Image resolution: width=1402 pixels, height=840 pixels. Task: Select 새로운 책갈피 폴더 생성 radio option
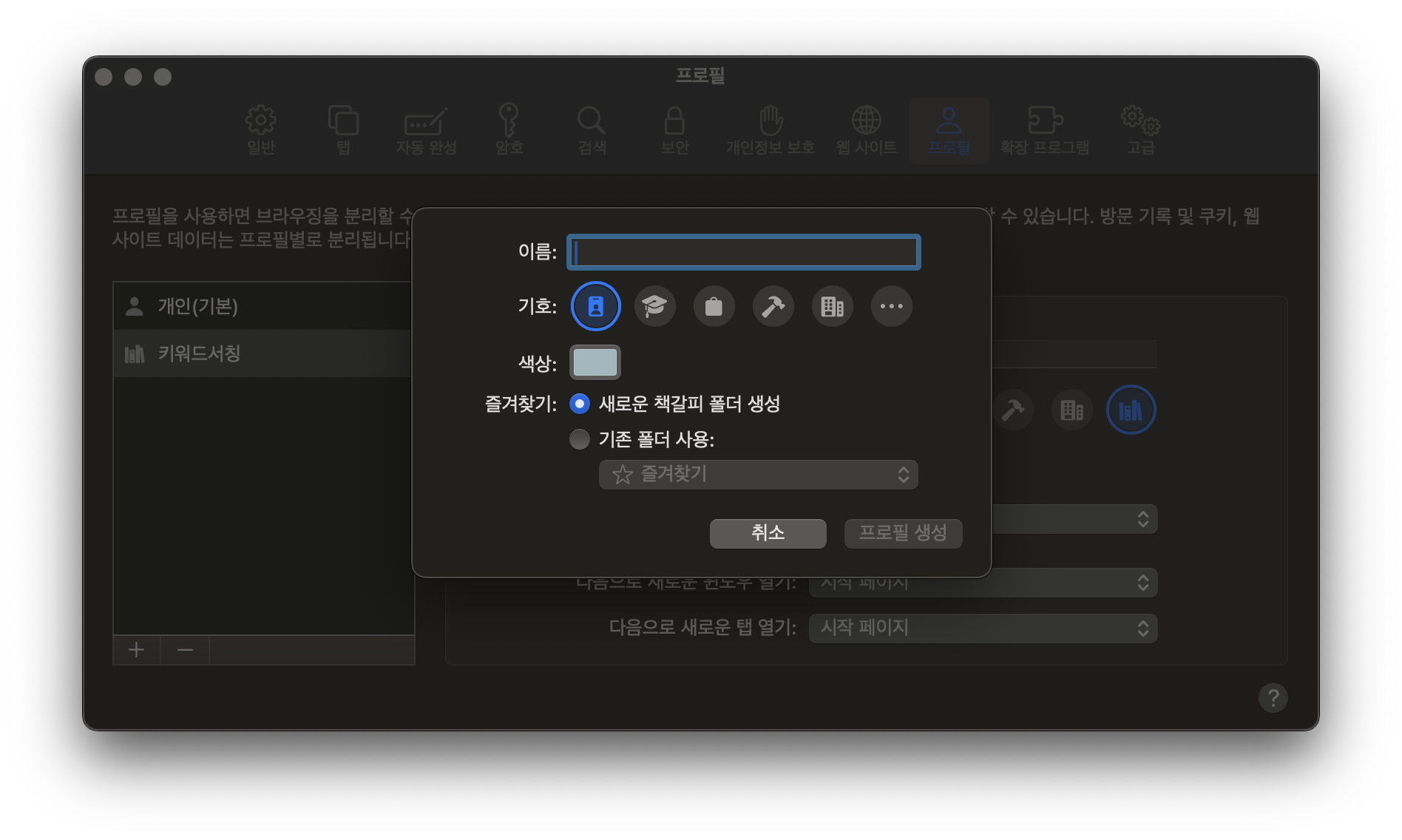tap(580, 404)
